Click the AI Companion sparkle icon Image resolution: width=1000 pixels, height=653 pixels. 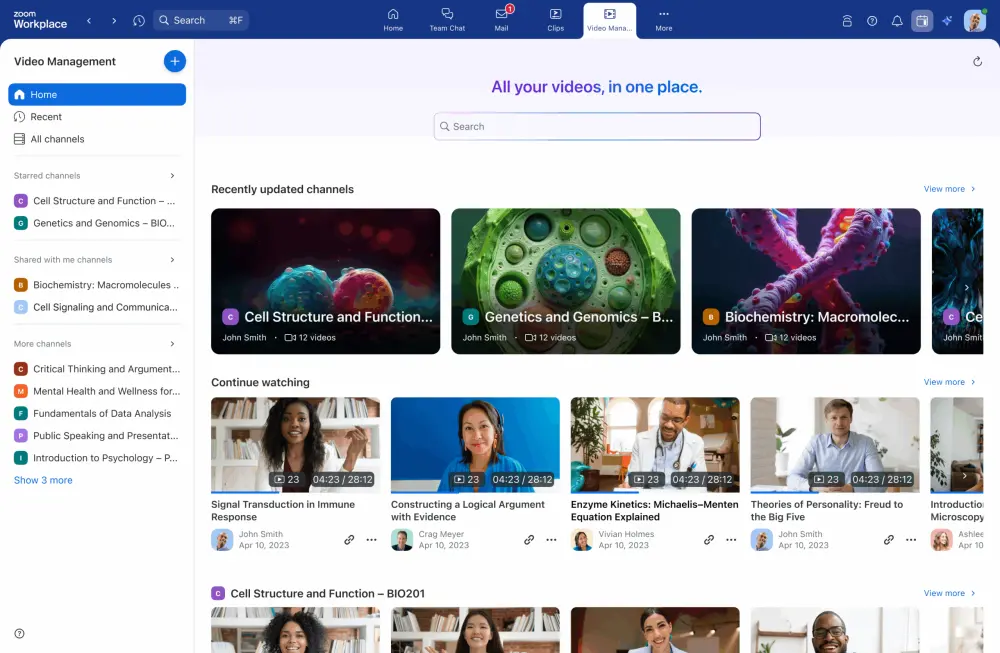coord(946,21)
